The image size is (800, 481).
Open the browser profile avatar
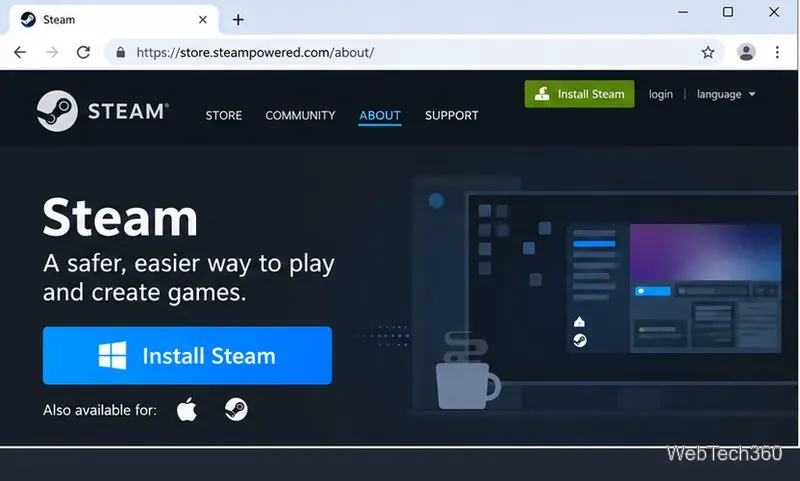click(x=746, y=52)
